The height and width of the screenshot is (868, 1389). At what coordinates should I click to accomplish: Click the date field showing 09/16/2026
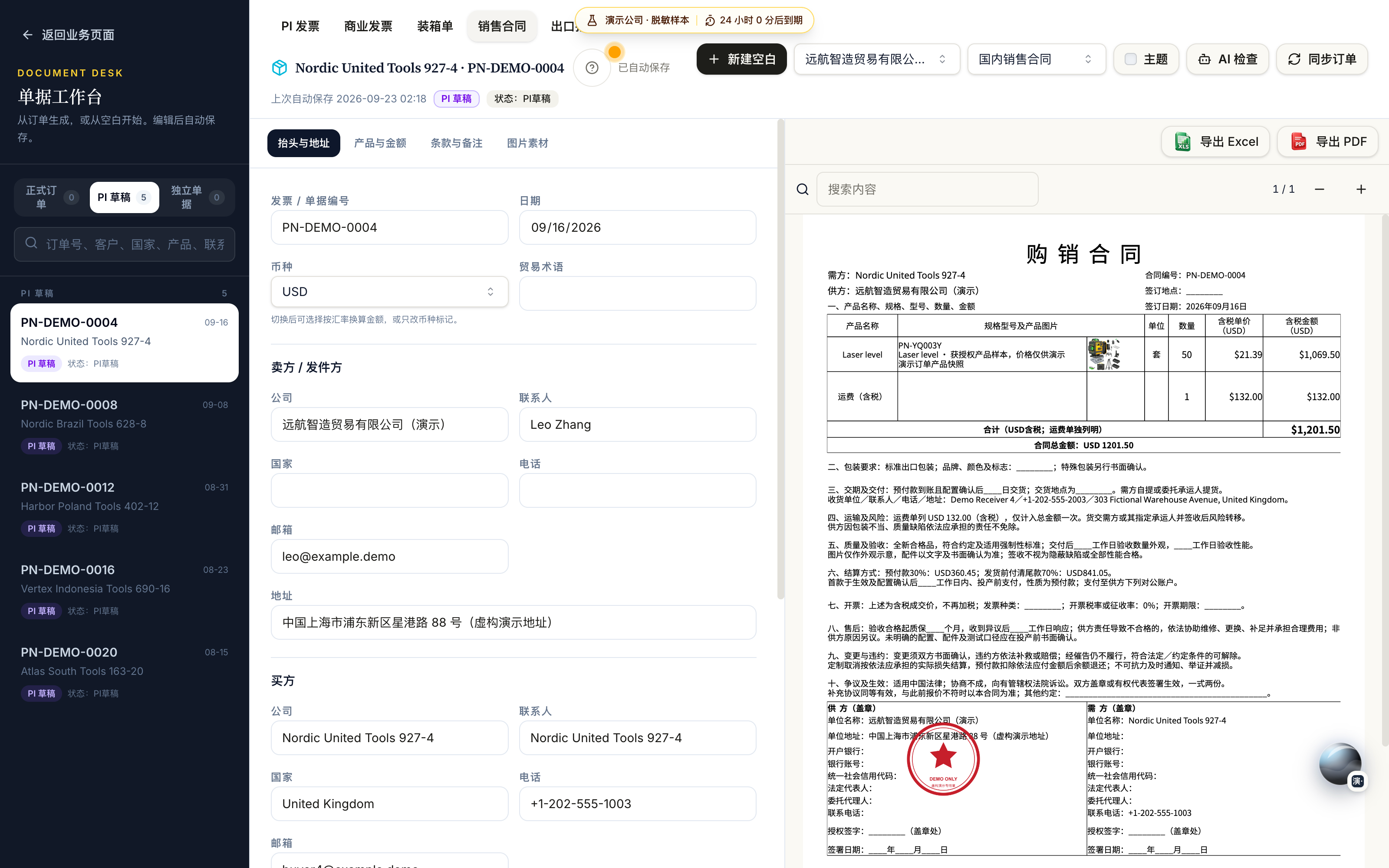tap(637, 227)
